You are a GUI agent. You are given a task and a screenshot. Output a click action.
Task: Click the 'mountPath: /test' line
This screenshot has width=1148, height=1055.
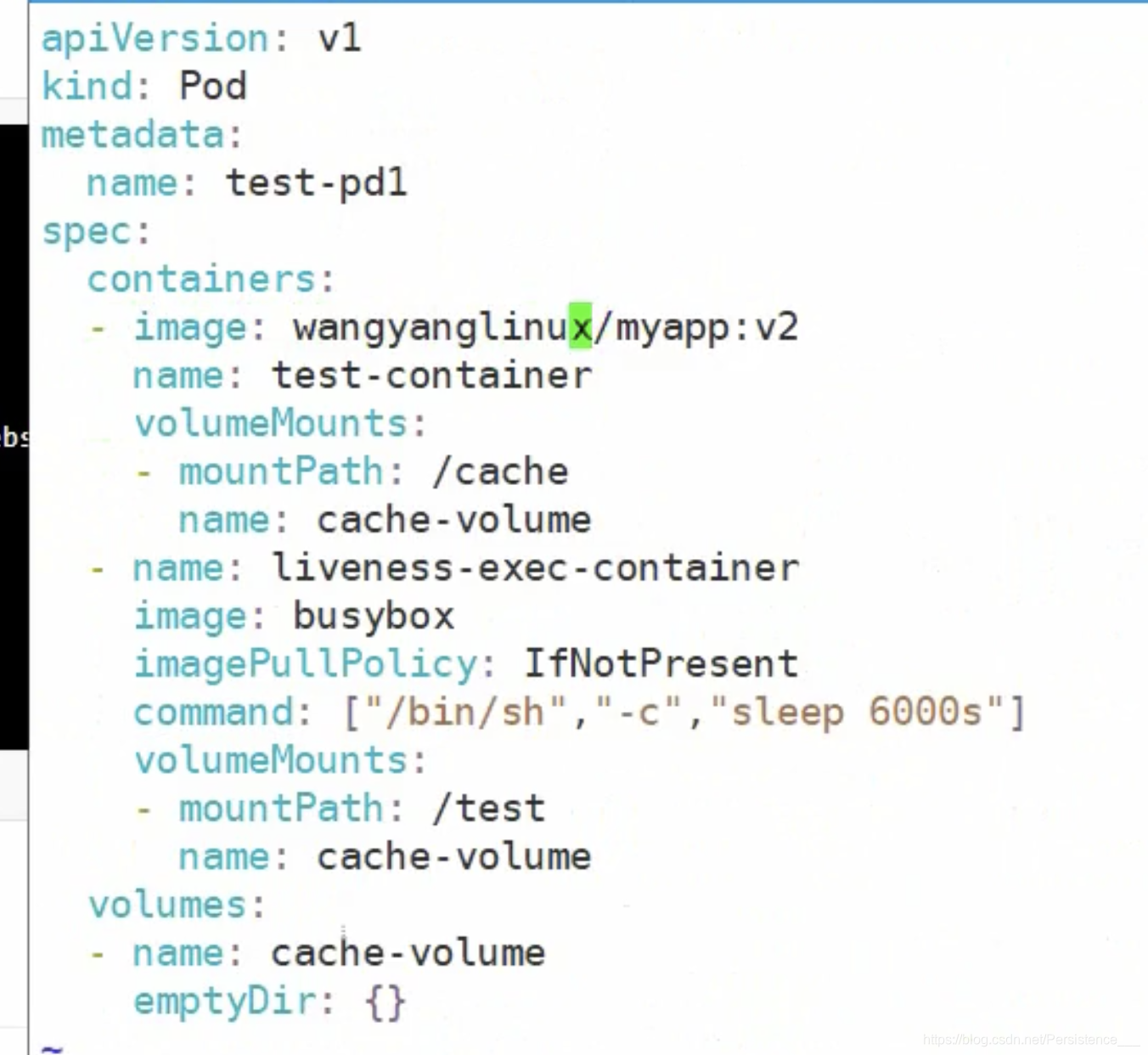[x=362, y=808]
